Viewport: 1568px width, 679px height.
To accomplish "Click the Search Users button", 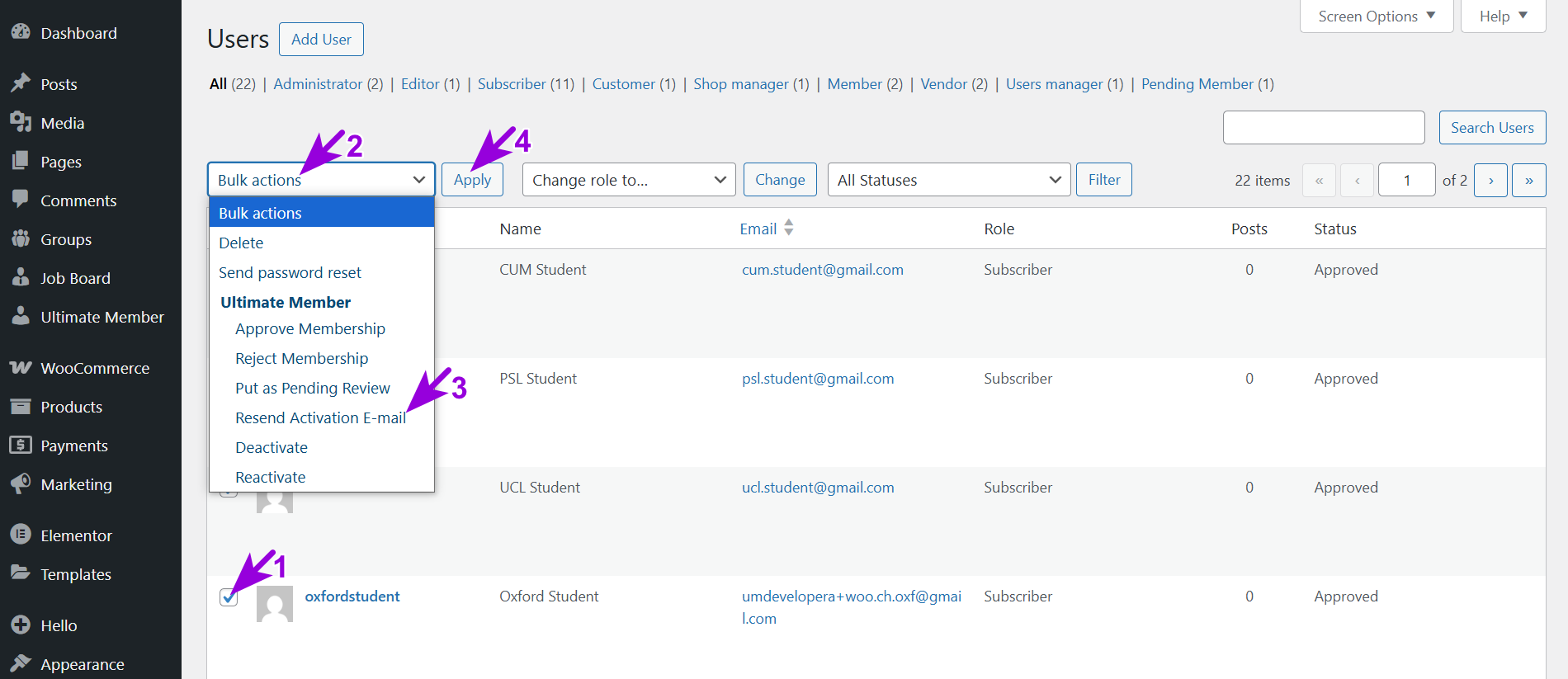I will pos(1492,128).
